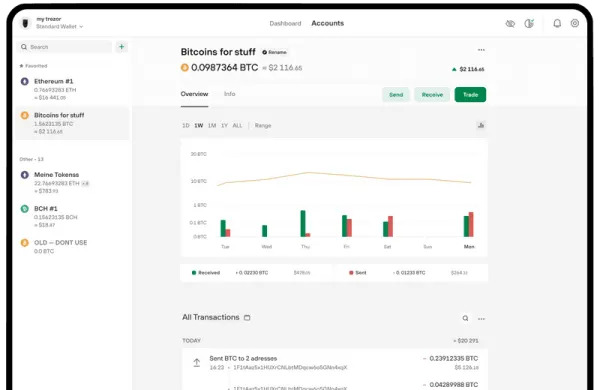Select the 1M chart range
The image size is (600, 390).
coord(212,126)
